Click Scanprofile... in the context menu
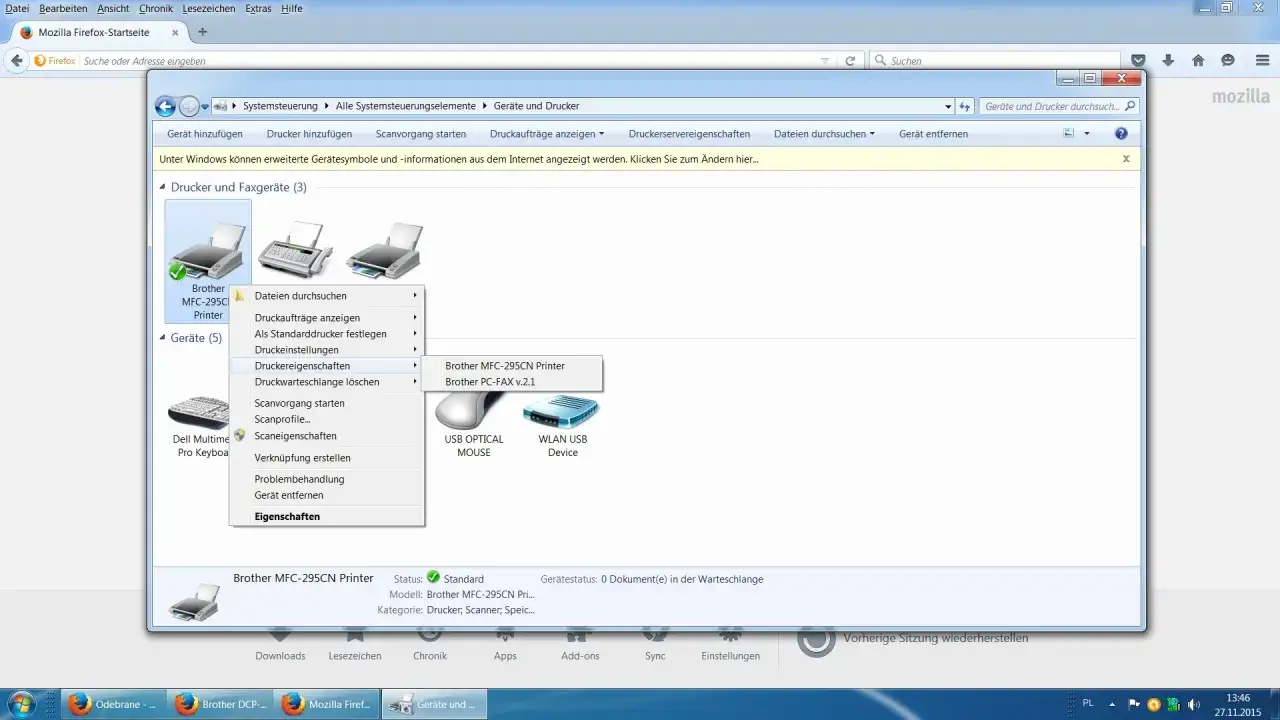This screenshot has width=1280, height=720. (x=327, y=419)
